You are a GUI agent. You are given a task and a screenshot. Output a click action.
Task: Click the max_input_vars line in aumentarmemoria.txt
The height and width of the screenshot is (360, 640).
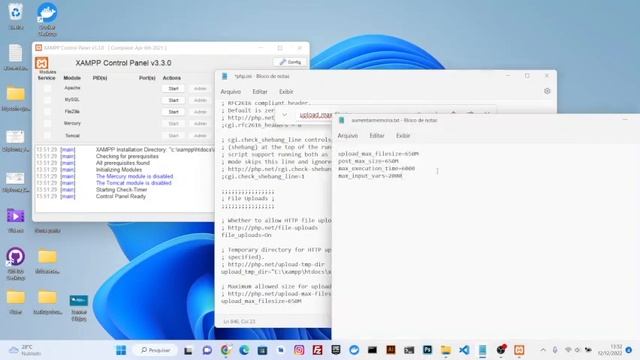370,176
